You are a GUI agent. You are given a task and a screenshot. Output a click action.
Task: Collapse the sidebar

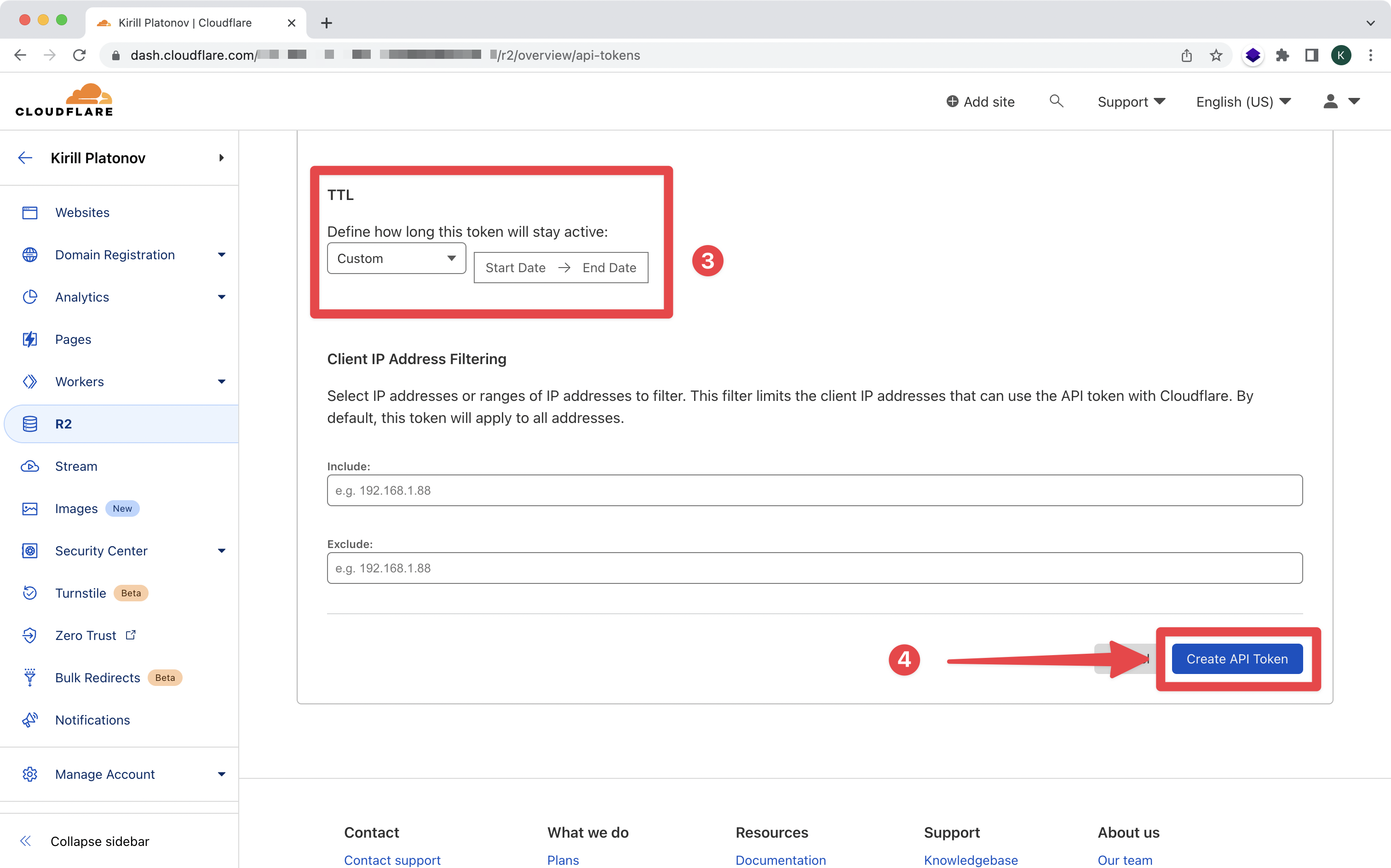pyautogui.click(x=84, y=841)
